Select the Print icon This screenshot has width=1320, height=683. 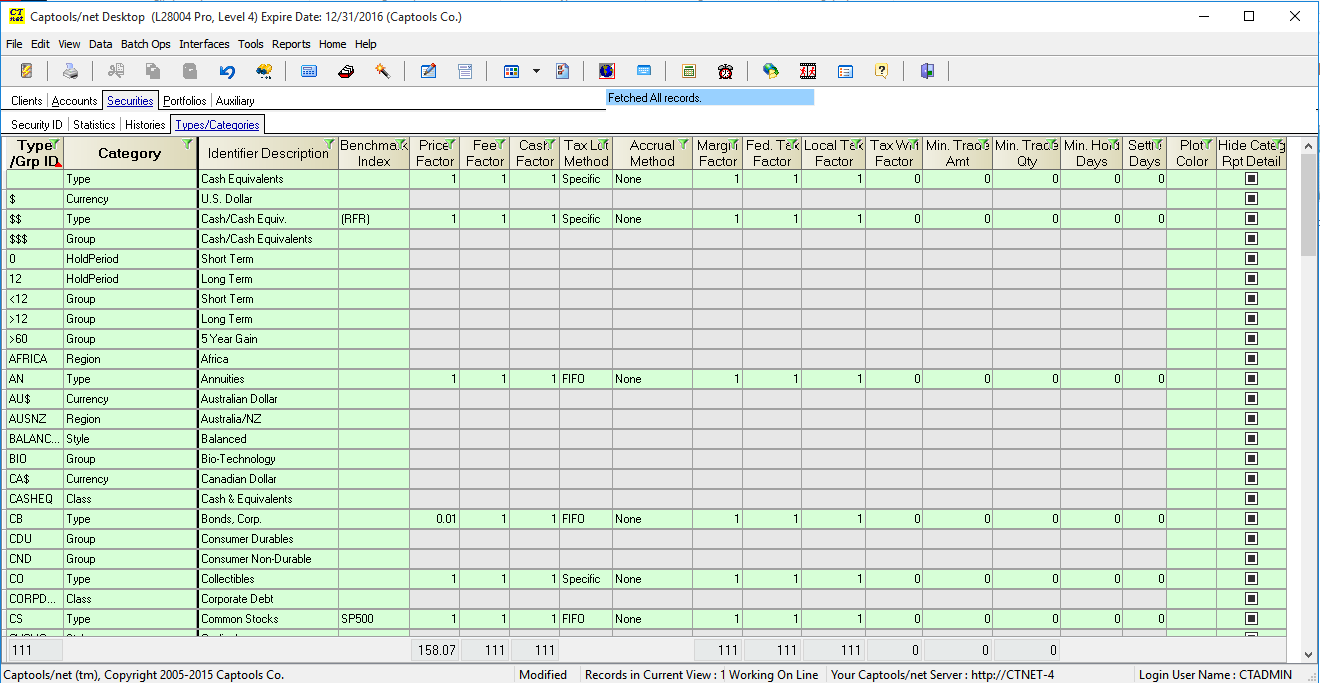[x=70, y=70]
